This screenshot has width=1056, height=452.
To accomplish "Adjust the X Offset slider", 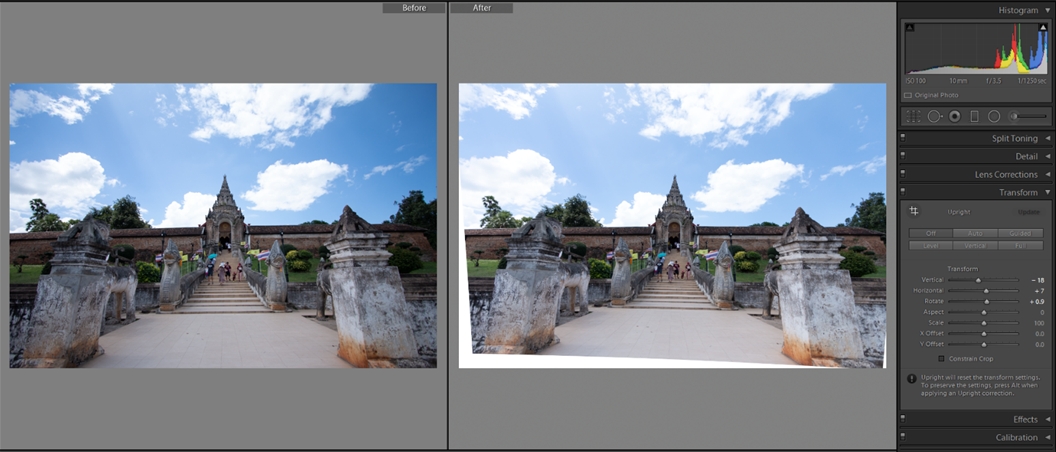I will click(x=983, y=333).
